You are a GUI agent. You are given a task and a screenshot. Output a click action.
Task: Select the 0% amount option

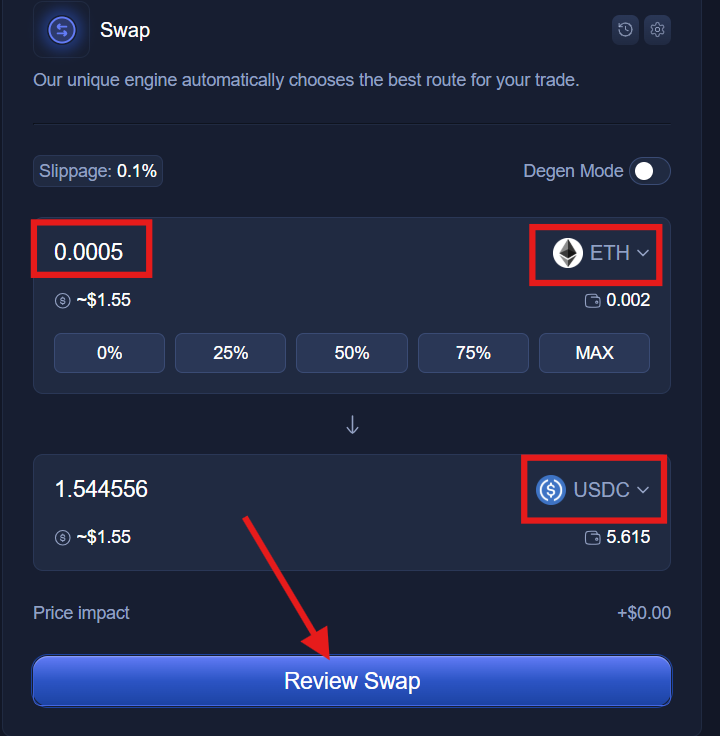[x=109, y=353]
